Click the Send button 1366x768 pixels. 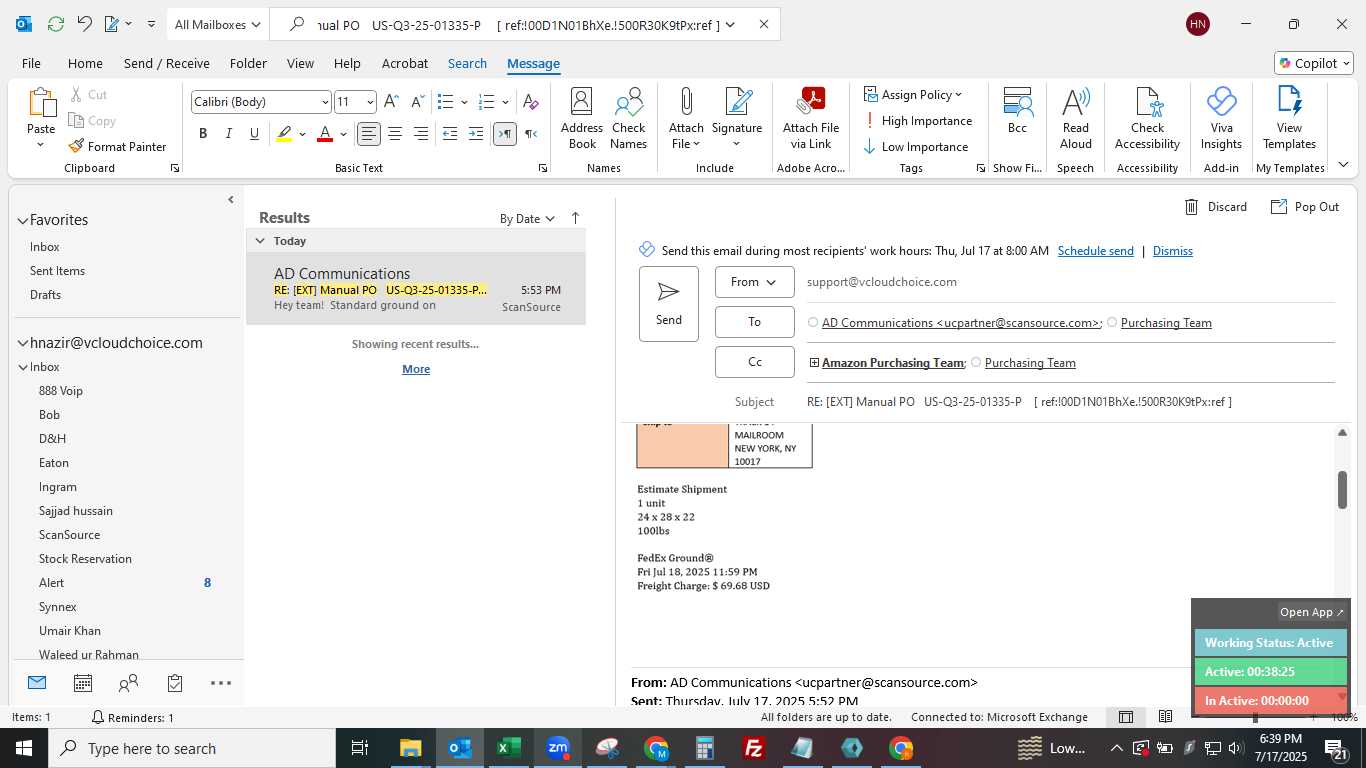669,304
